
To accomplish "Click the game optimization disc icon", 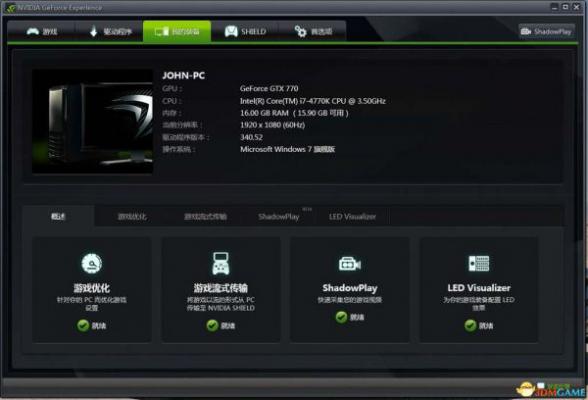I will point(92,264).
